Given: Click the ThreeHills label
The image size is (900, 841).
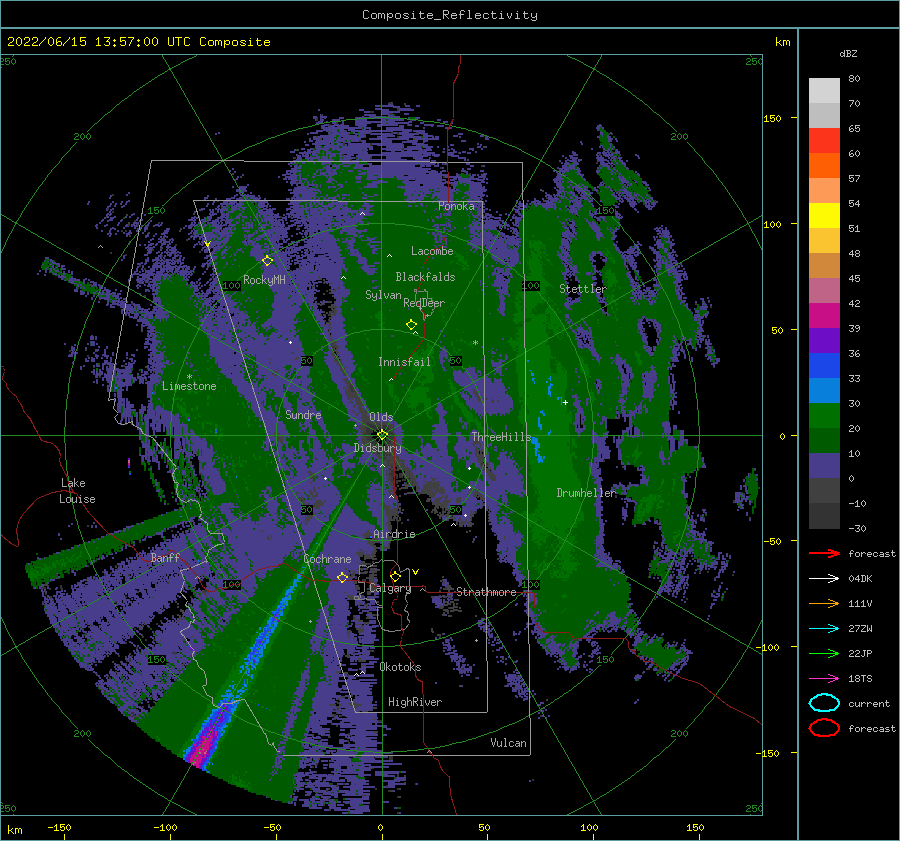Looking at the screenshot, I should pos(502,437).
